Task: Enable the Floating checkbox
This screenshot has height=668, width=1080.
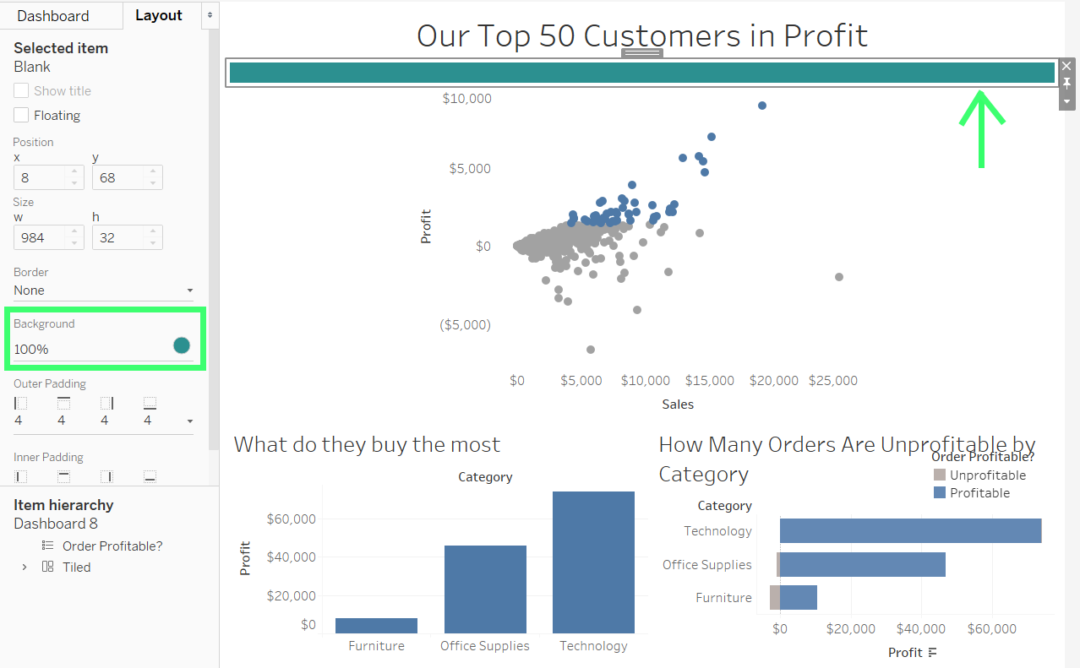Action: 20,114
